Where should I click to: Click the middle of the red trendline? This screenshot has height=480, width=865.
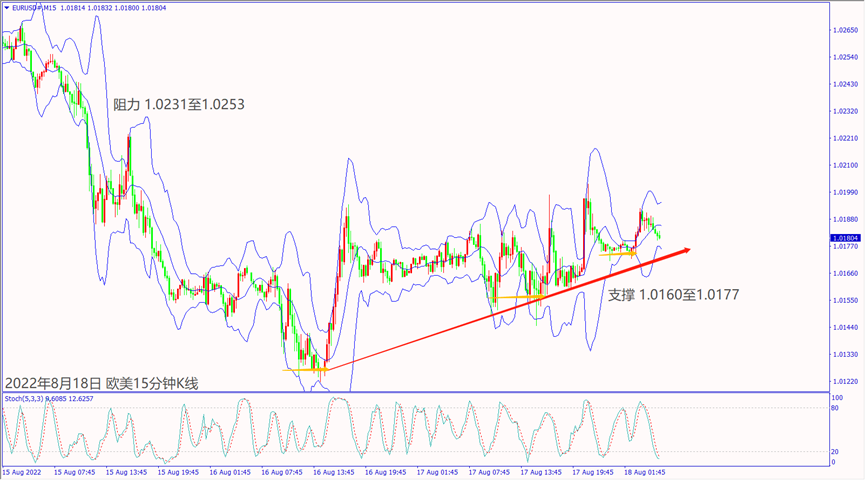click(x=505, y=311)
